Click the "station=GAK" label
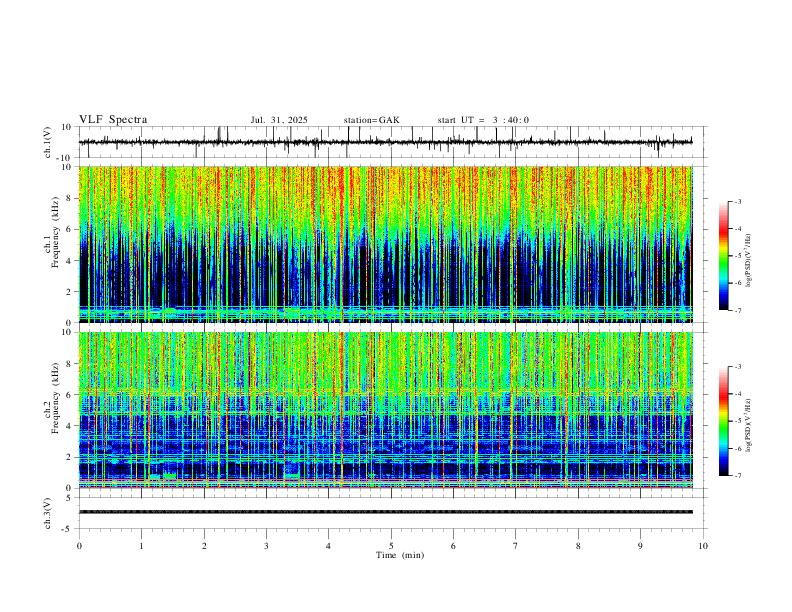This screenshot has width=792, height=612. pos(371,120)
